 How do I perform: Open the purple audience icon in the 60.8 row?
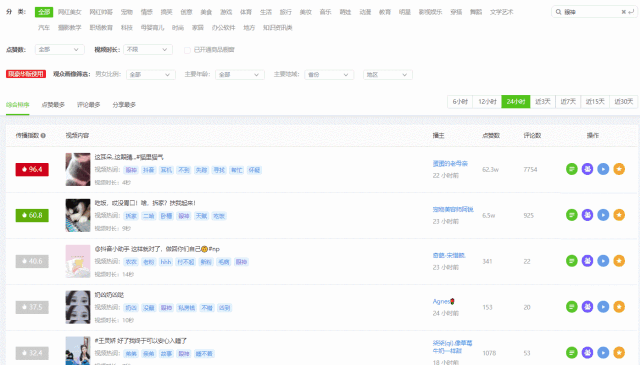587,215
